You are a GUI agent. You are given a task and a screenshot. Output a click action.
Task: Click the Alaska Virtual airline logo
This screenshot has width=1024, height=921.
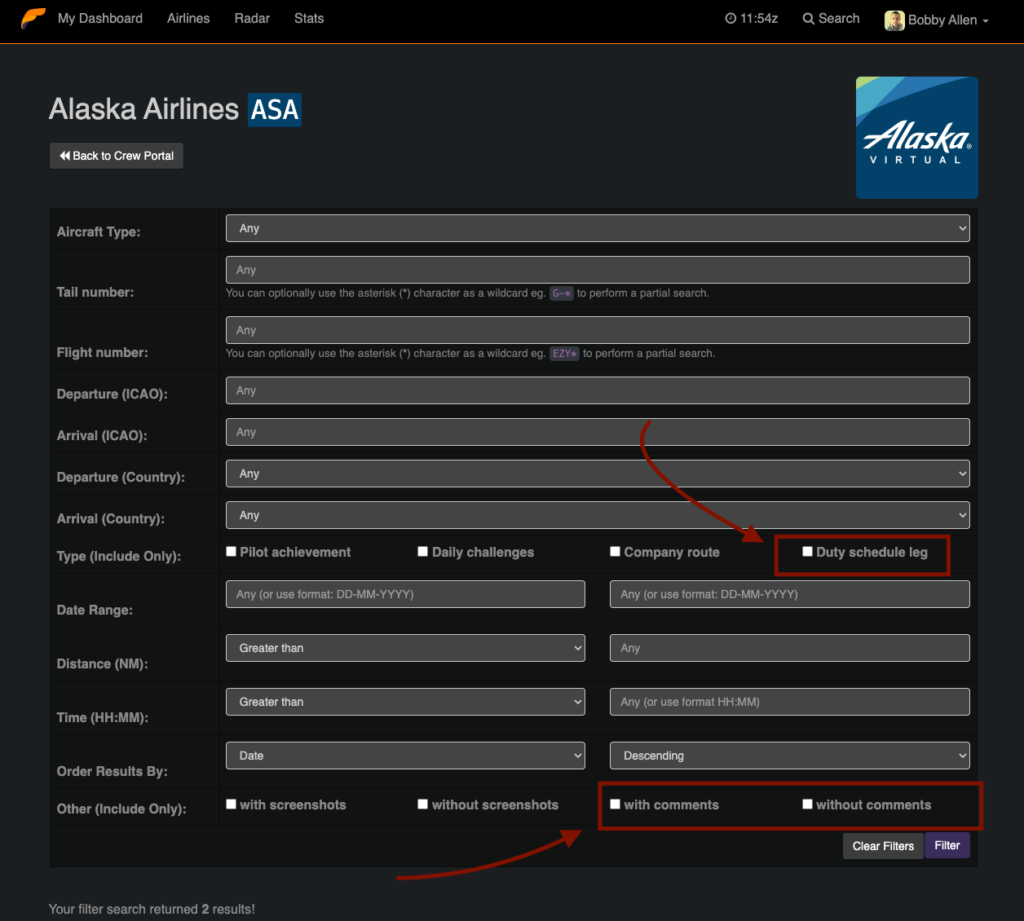tap(917, 138)
